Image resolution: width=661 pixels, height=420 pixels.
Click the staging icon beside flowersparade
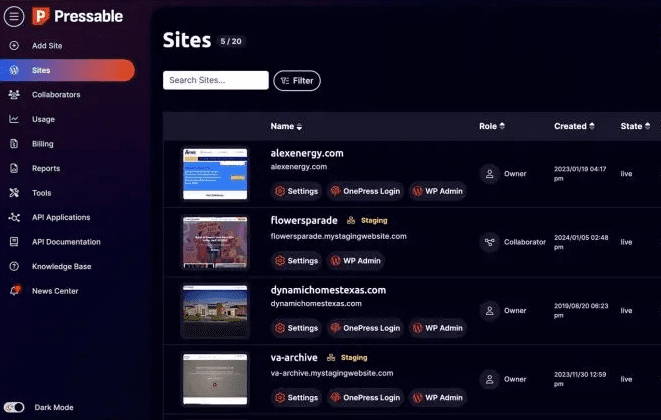tap(351, 220)
